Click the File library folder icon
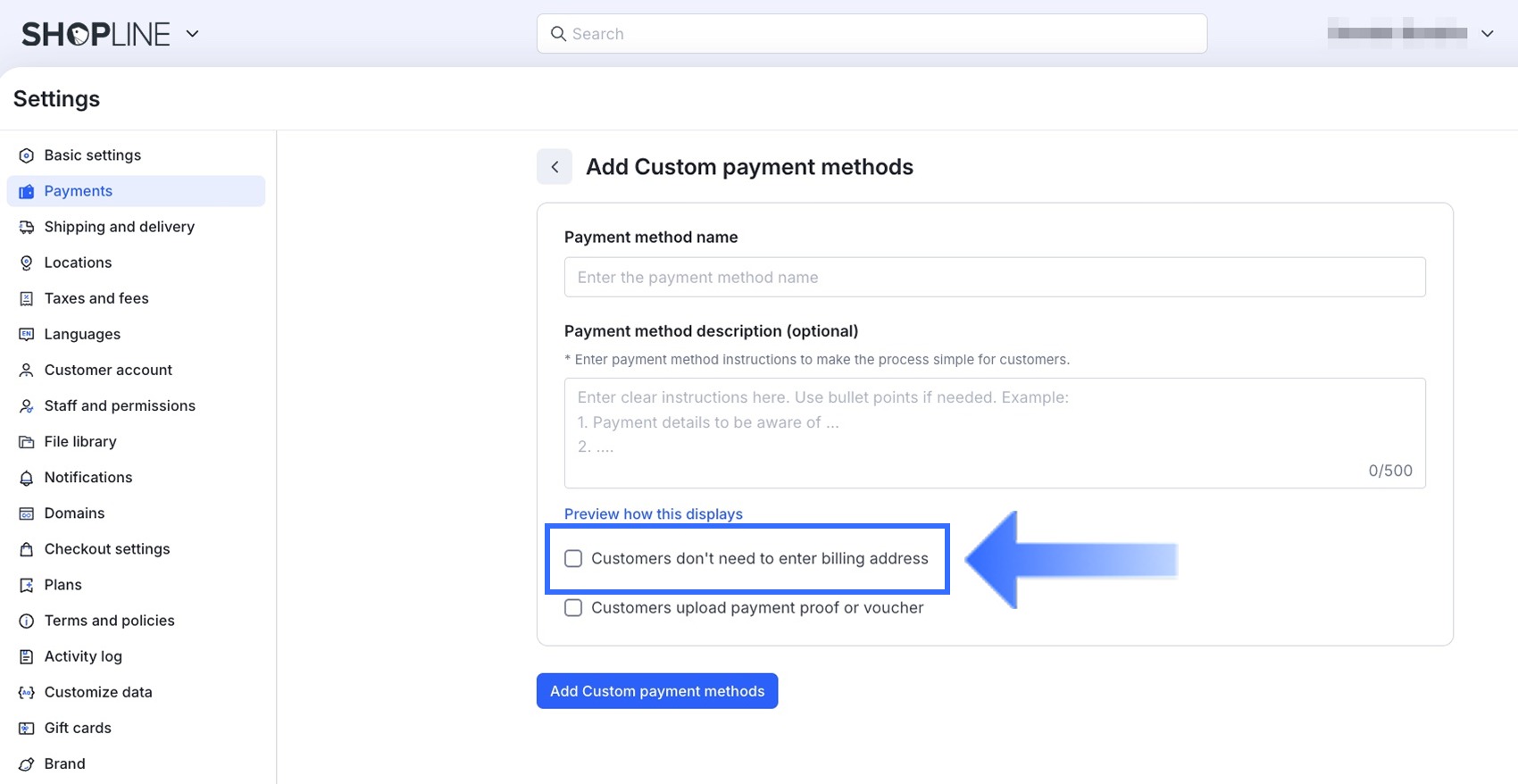This screenshot has height=784, width=1518. pyautogui.click(x=27, y=442)
